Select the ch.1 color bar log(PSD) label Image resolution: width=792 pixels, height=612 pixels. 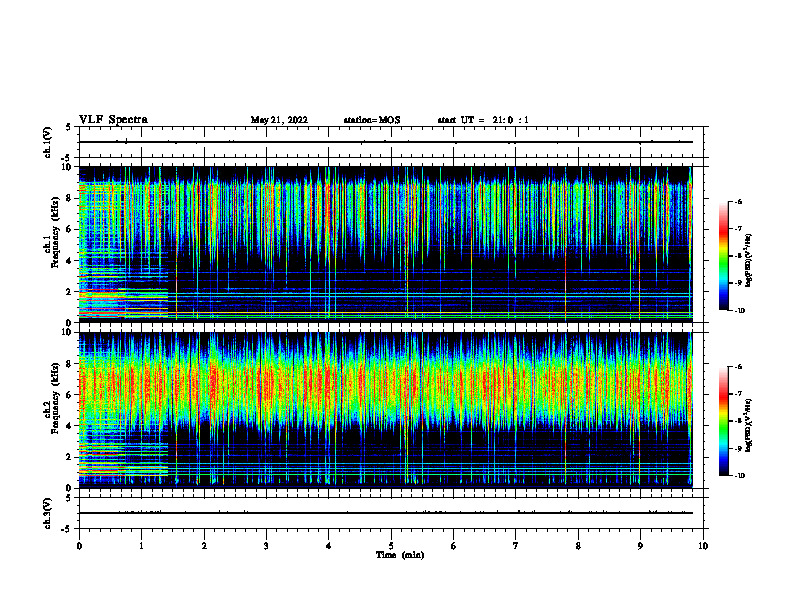click(750, 261)
